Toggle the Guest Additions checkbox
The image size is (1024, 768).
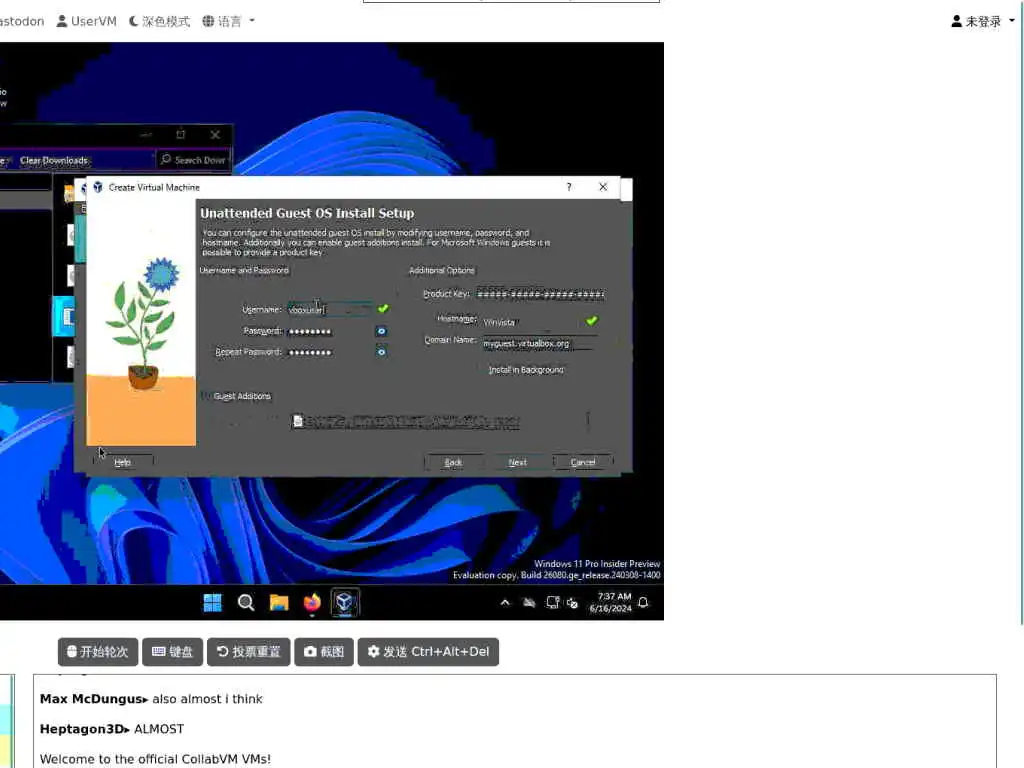pos(206,396)
